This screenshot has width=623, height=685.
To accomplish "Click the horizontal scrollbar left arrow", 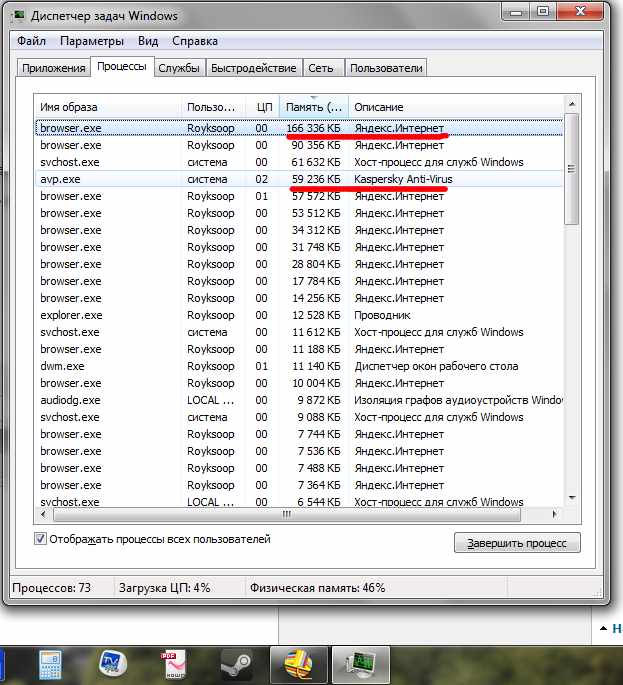I will click(43, 514).
